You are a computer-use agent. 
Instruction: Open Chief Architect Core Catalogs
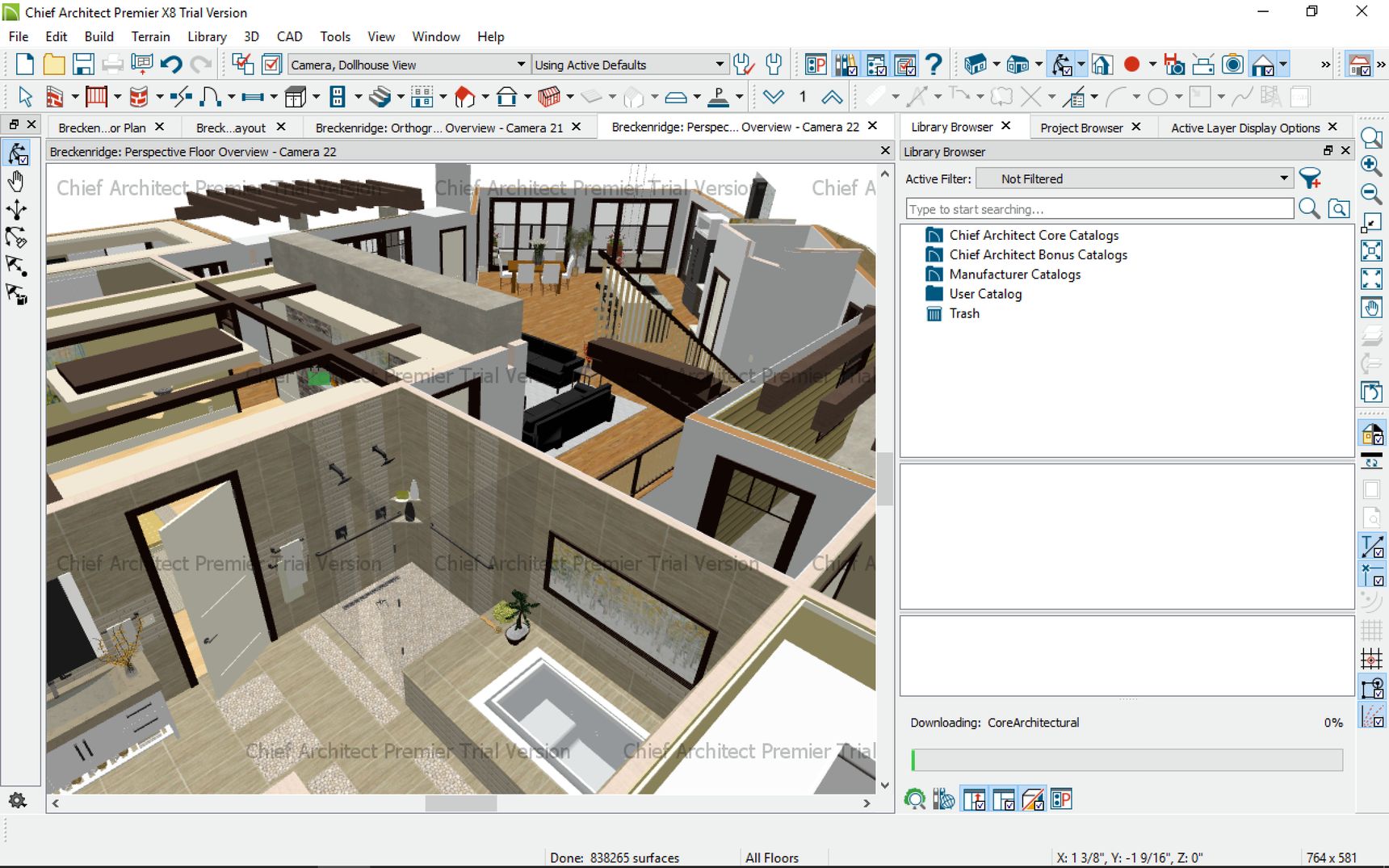(1034, 235)
